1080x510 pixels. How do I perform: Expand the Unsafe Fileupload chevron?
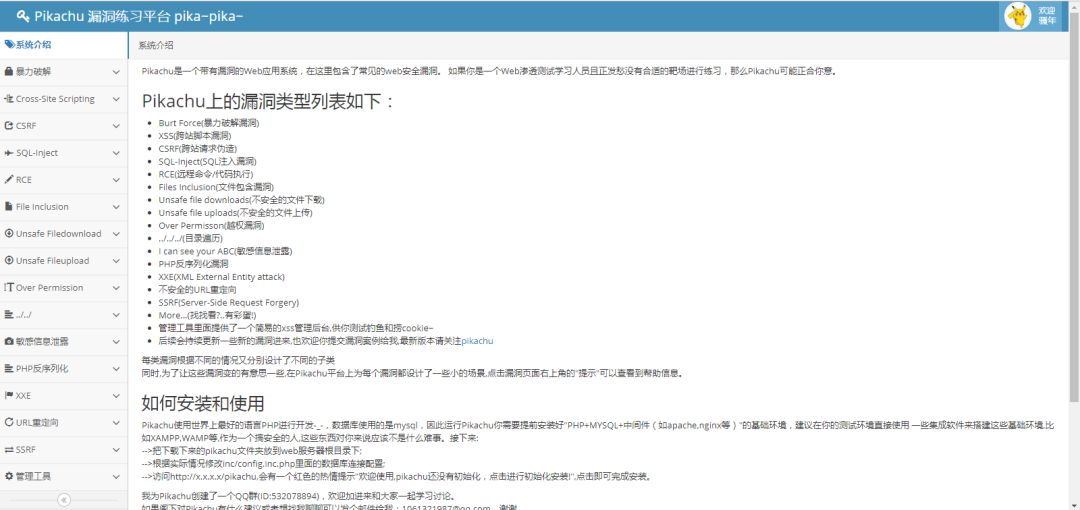116,261
